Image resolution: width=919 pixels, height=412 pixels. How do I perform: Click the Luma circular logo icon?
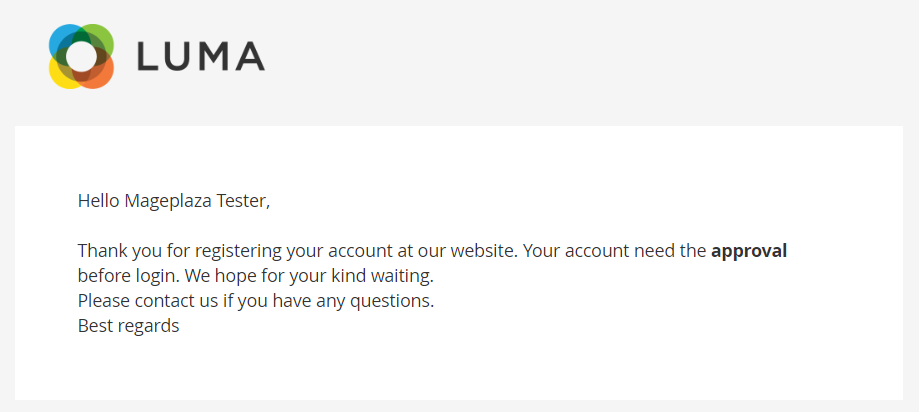(x=81, y=56)
